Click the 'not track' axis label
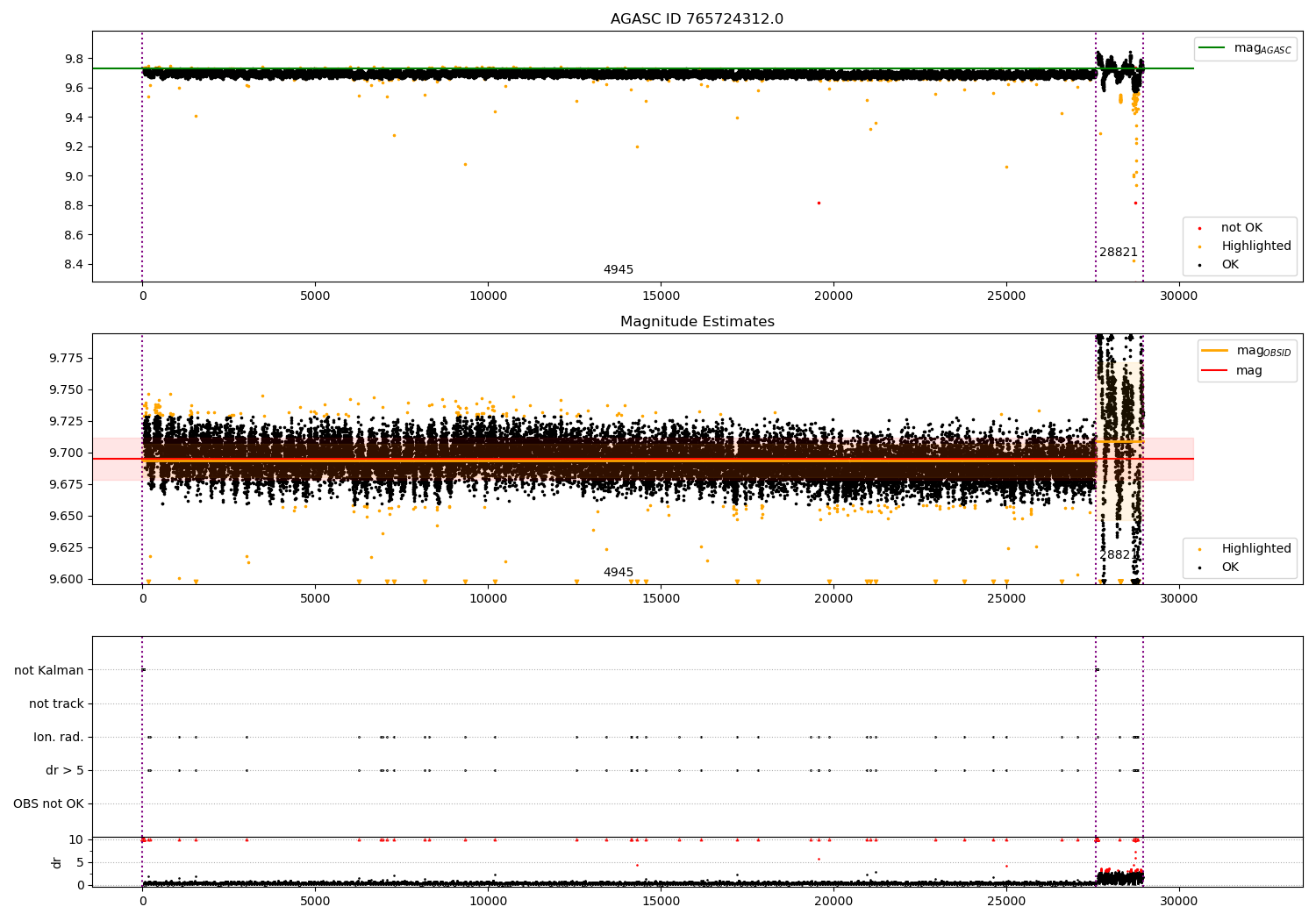1316x921 pixels. coord(56,704)
